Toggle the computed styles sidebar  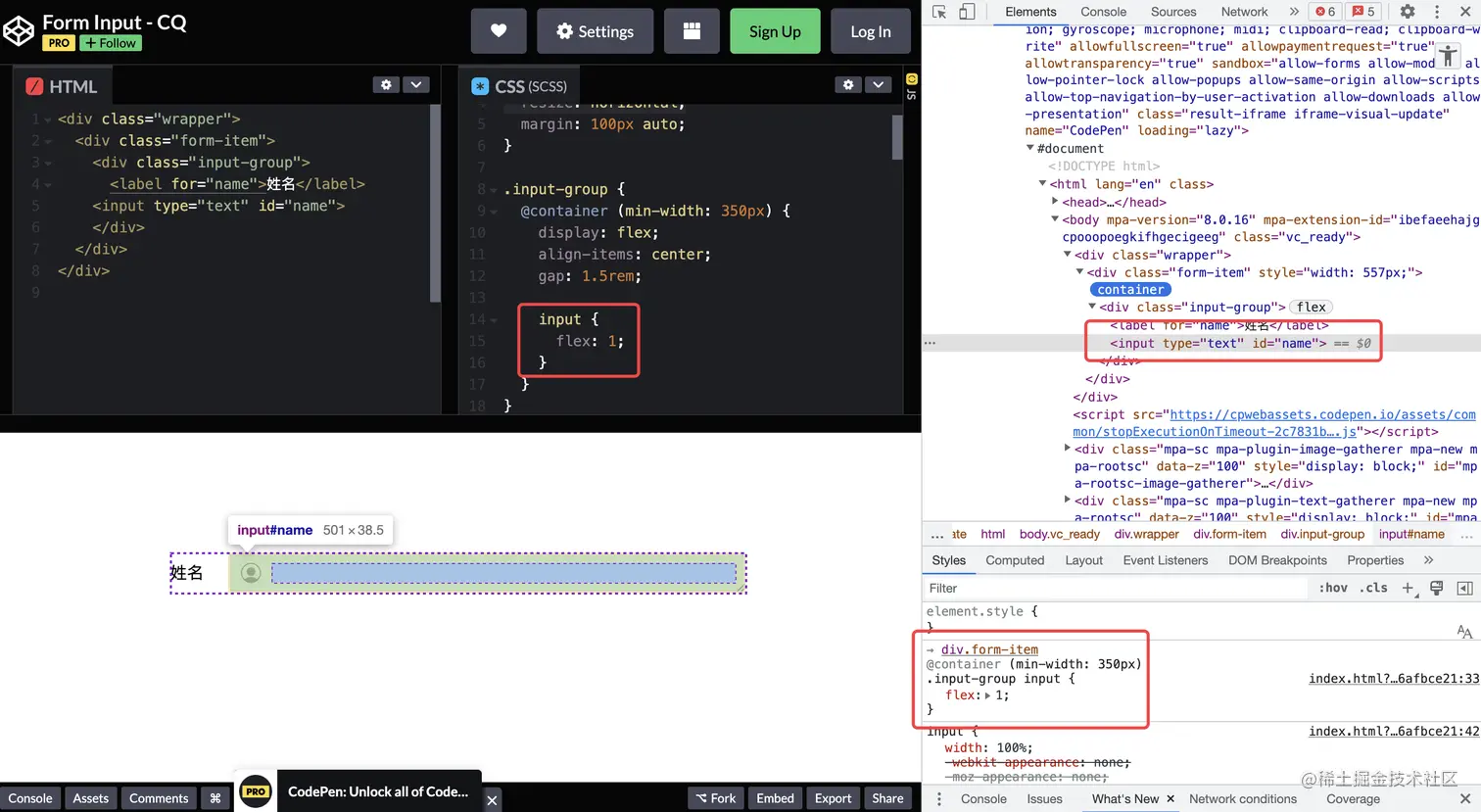(1465, 588)
